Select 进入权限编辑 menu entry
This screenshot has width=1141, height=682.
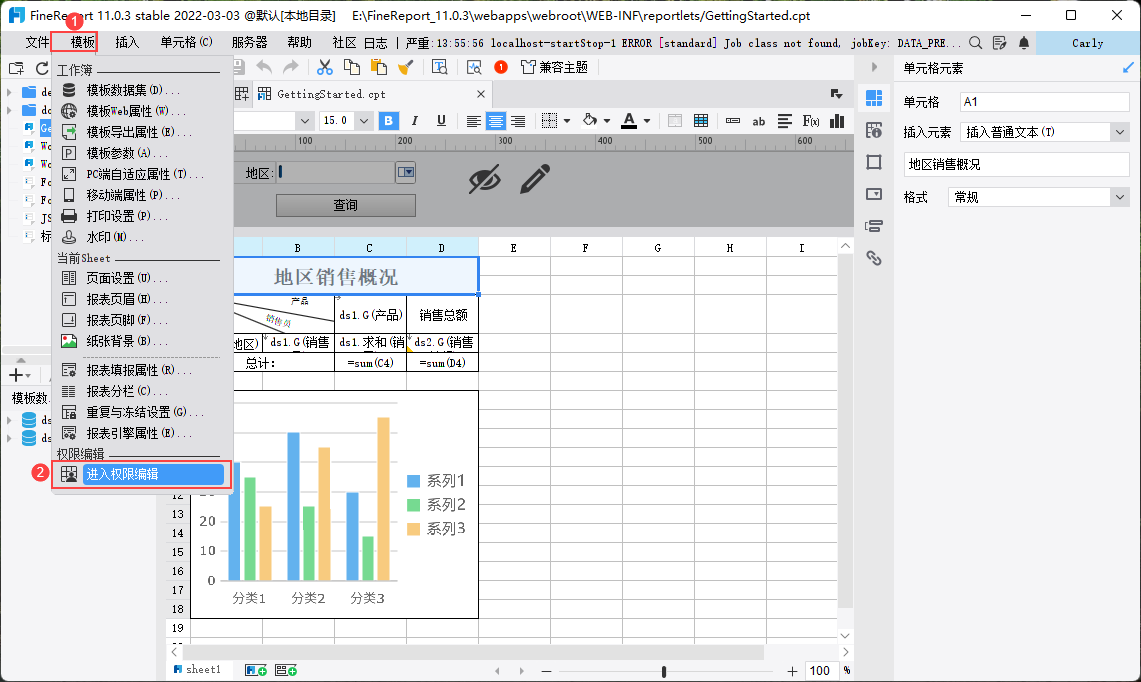pyautogui.click(x=142, y=474)
